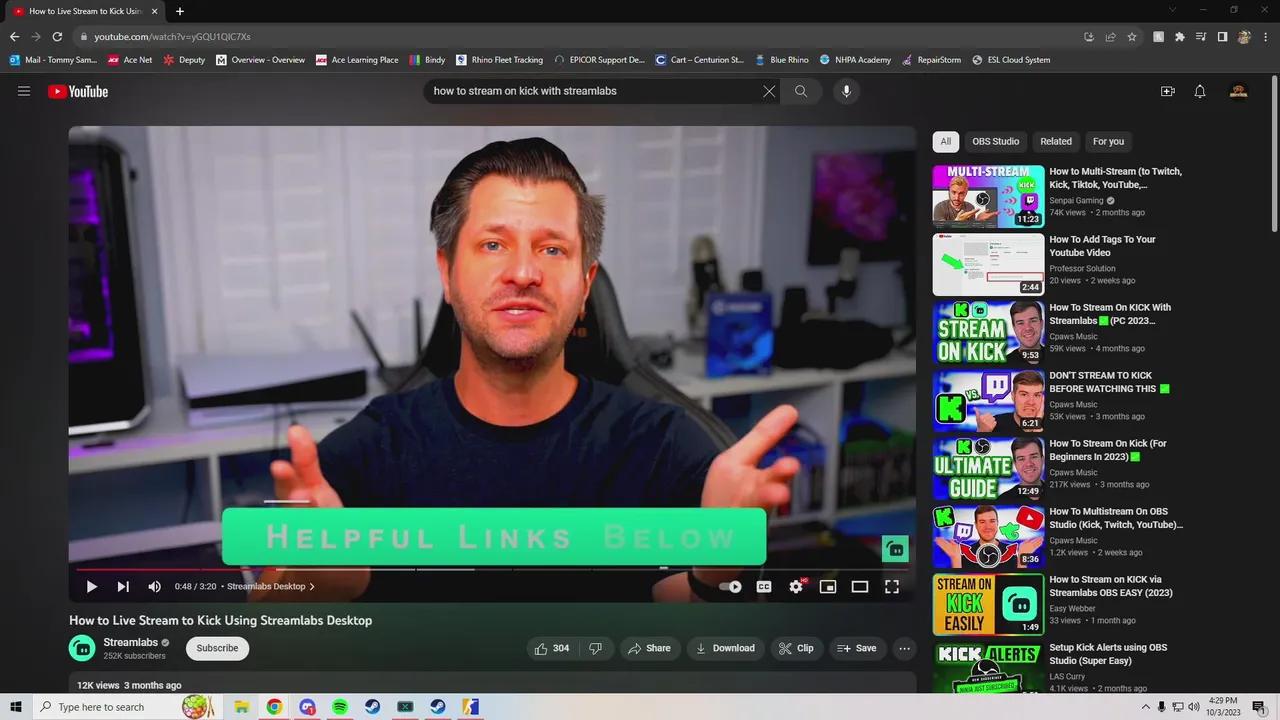Open the YouTube account avatar menu

coord(1238,91)
